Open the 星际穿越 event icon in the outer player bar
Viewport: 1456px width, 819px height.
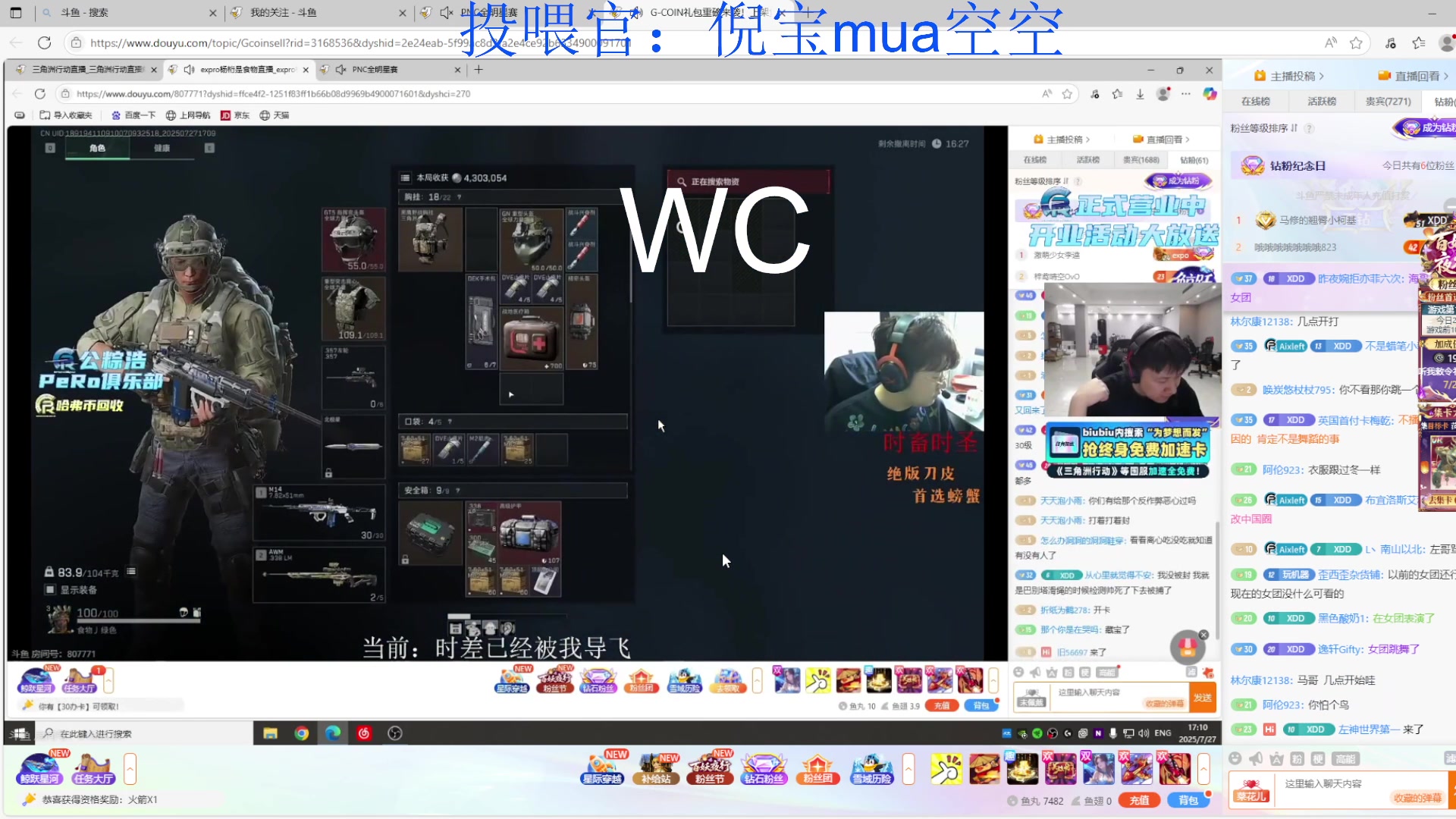click(x=602, y=769)
